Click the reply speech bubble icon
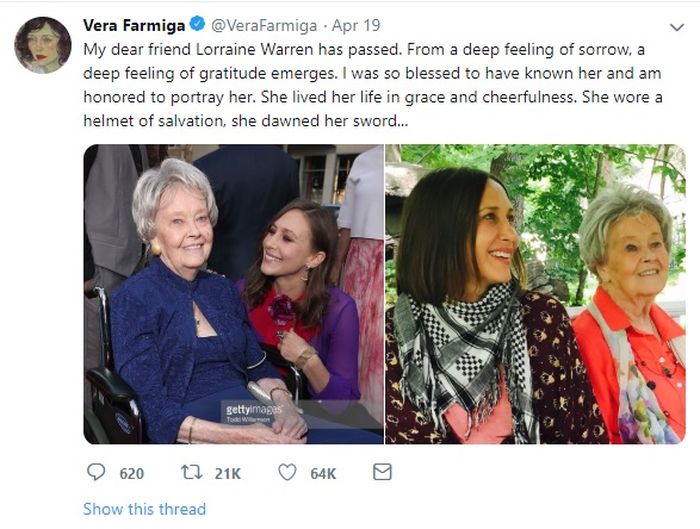 click(96, 472)
